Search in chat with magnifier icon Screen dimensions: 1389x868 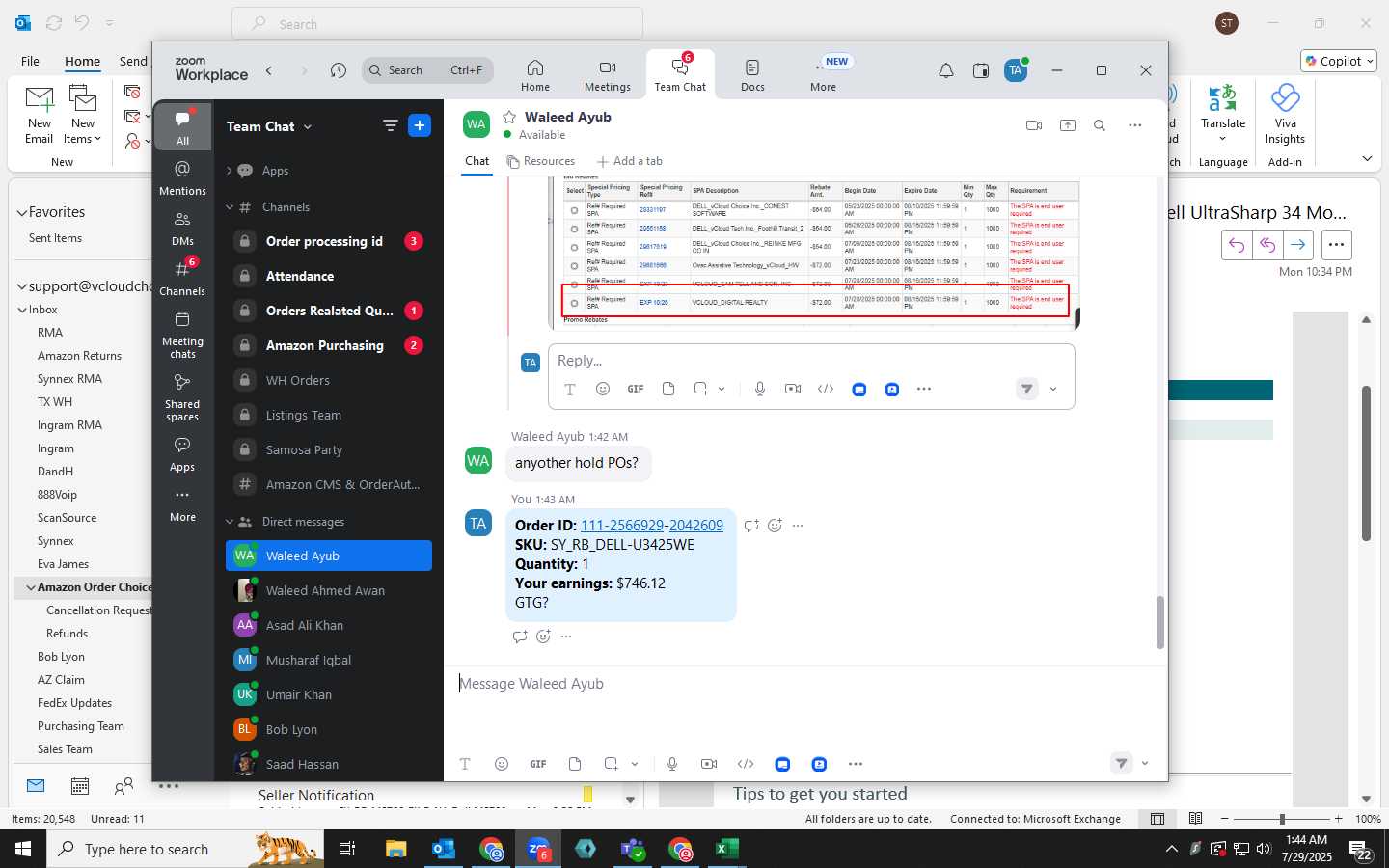coord(1100,125)
